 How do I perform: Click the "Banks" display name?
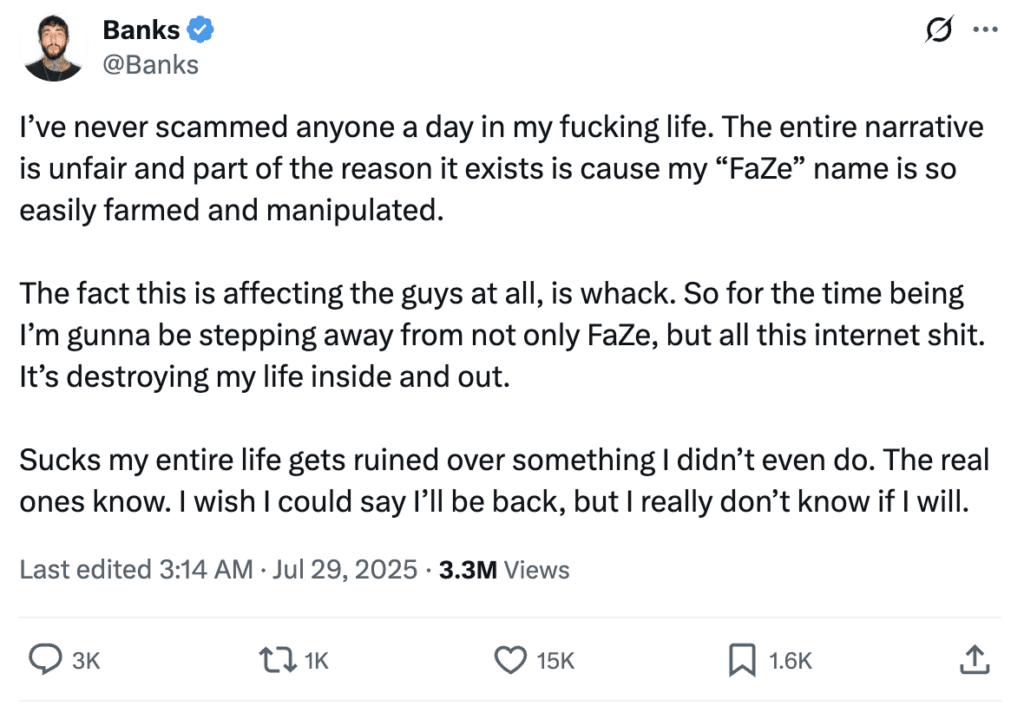pyautogui.click(x=142, y=31)
